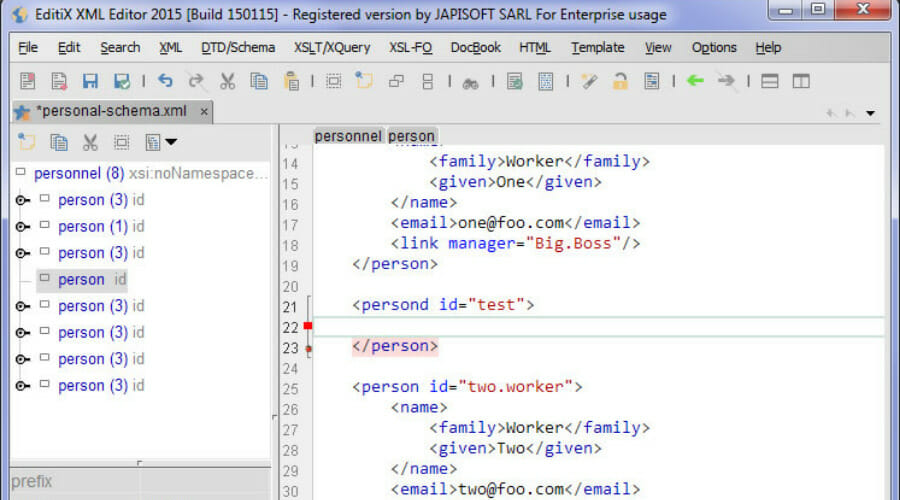Click the Select node toolbar icon
900x500 pixels.
click(333, 81)
